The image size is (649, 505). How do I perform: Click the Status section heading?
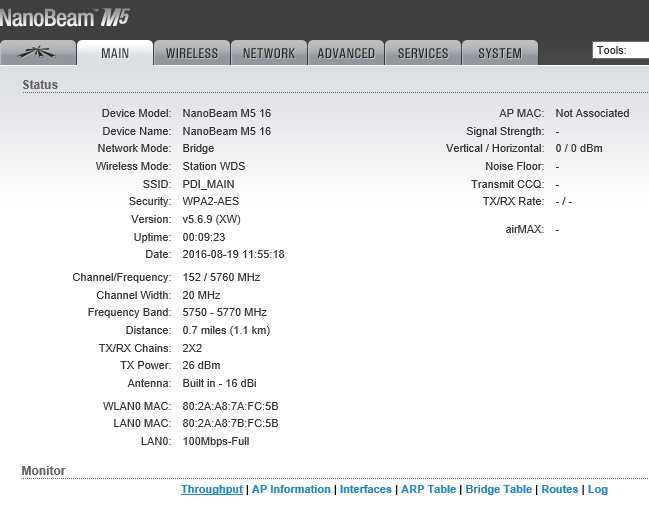[40, 85]
